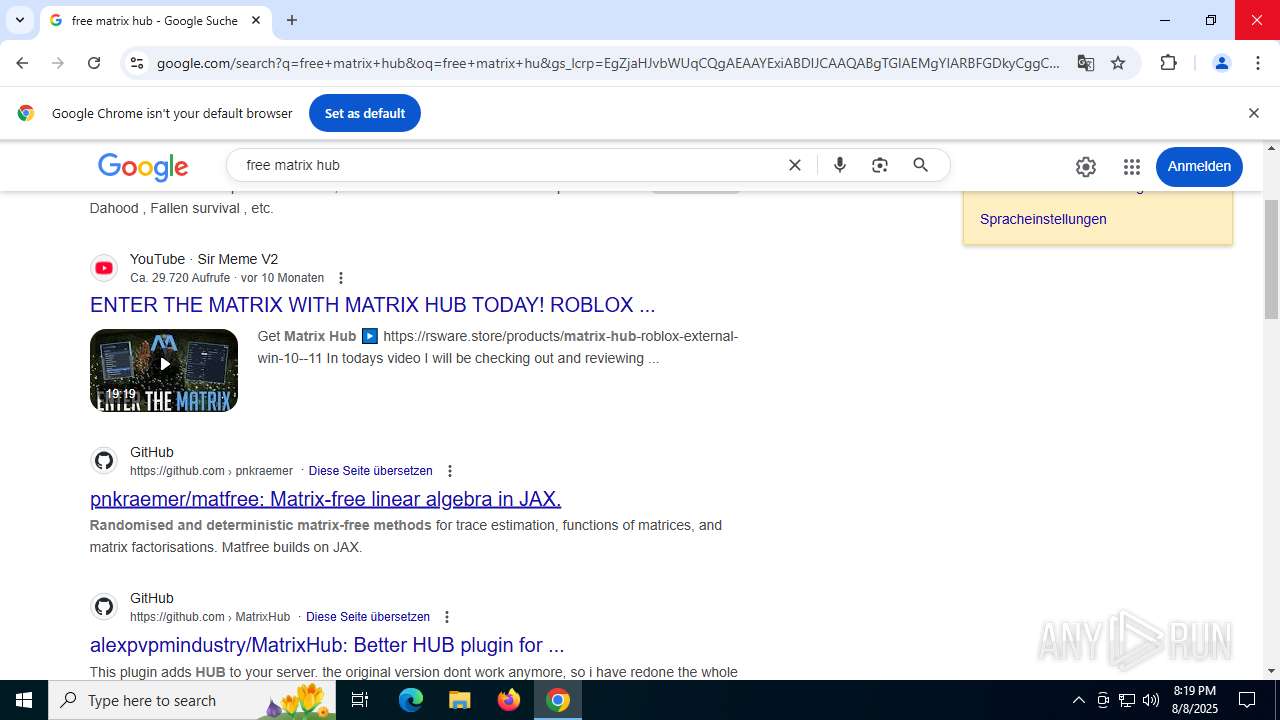Click GitHub favicon of pnkraemer result
This screenshot has height=720, width=1280.
(x=104, y=461)
